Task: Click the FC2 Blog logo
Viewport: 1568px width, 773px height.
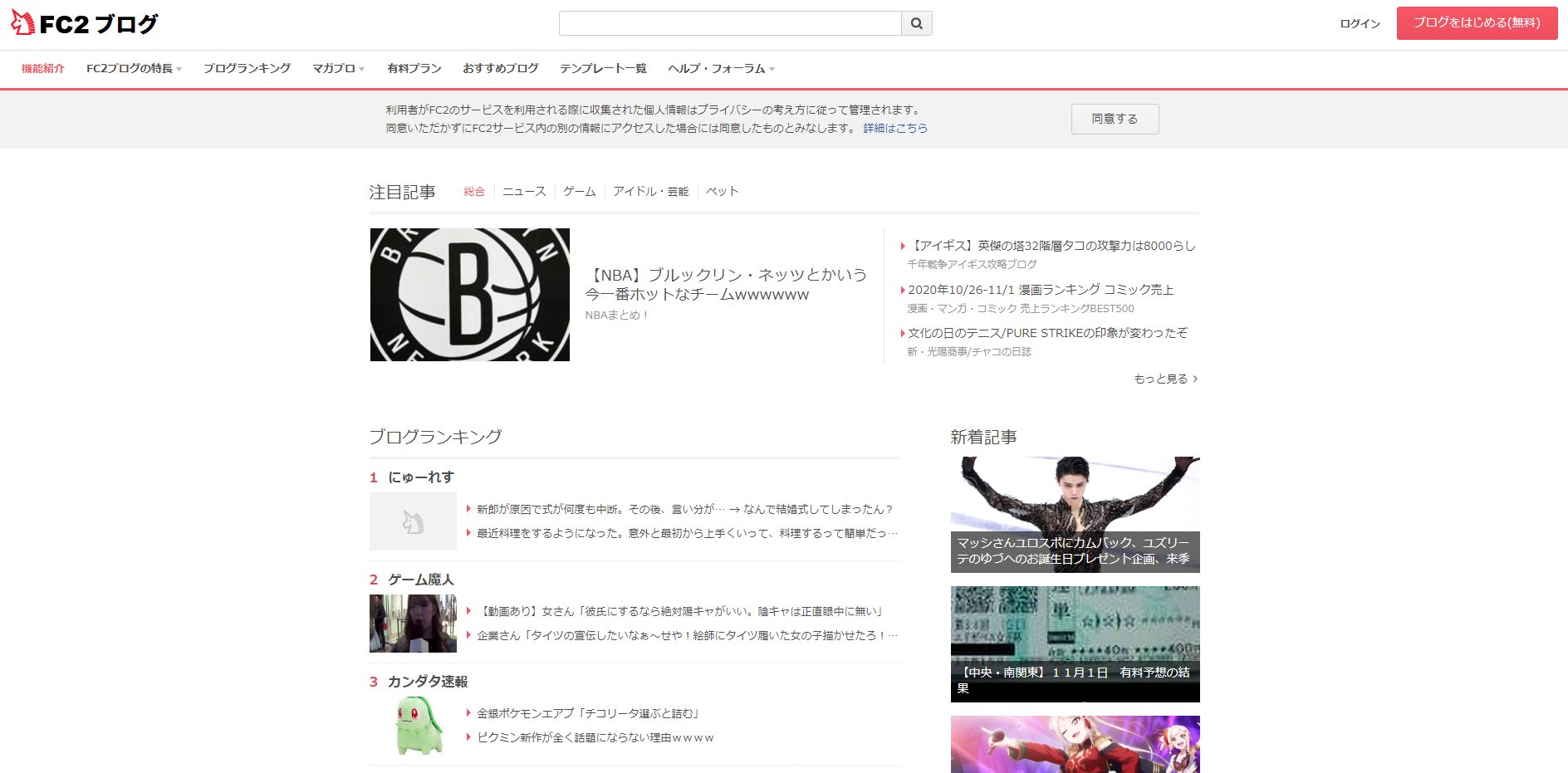Action: point(84,23)
